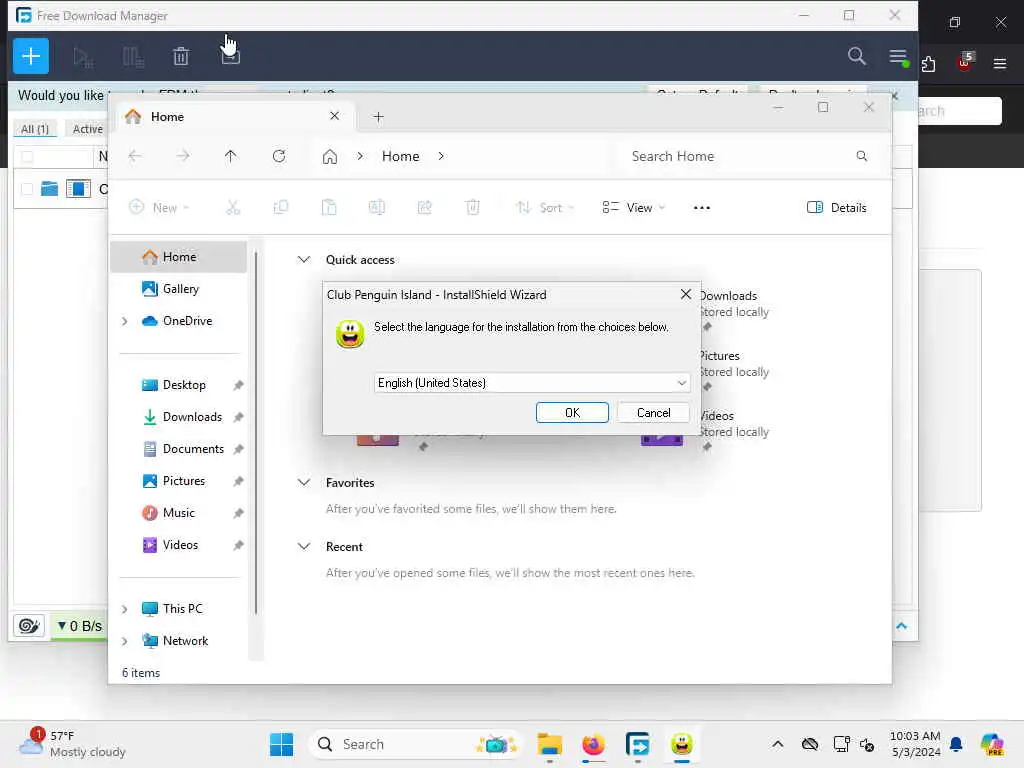Open File Explorer from the taskbar

pyautogui.click(x=549, y=744)
